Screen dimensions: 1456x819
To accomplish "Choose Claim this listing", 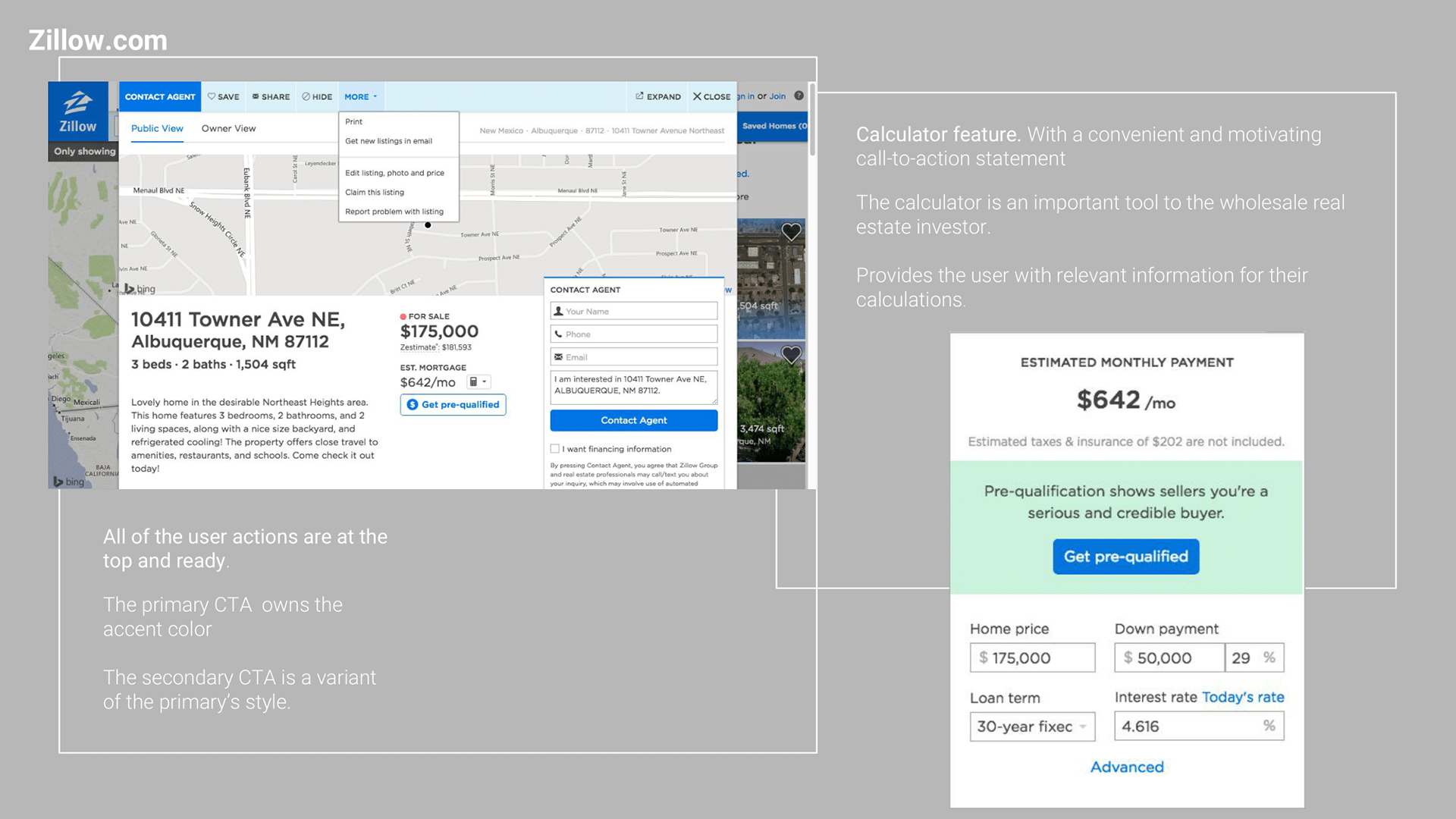I will (x=375, y=193).
